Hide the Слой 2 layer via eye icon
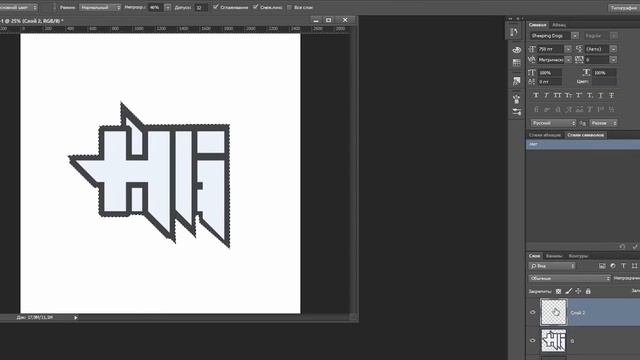Image resolution: width=640 pixels, height=360 pixels. (533, 313)
